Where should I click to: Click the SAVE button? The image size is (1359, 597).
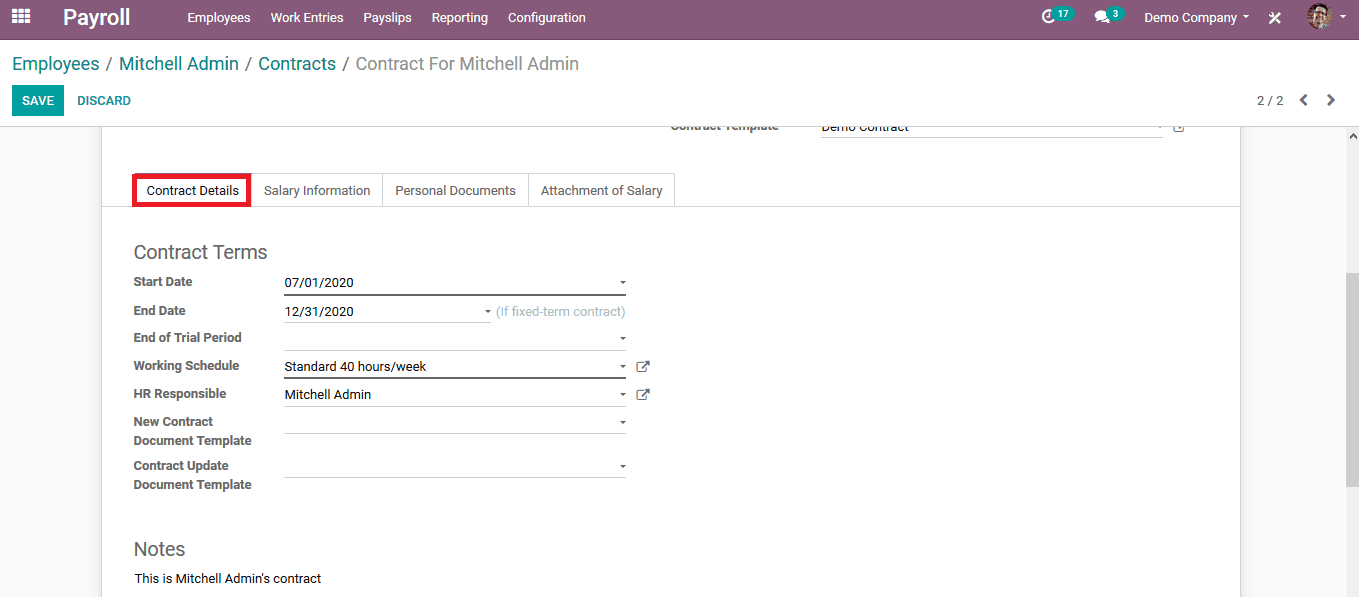(x=37, y=100)
